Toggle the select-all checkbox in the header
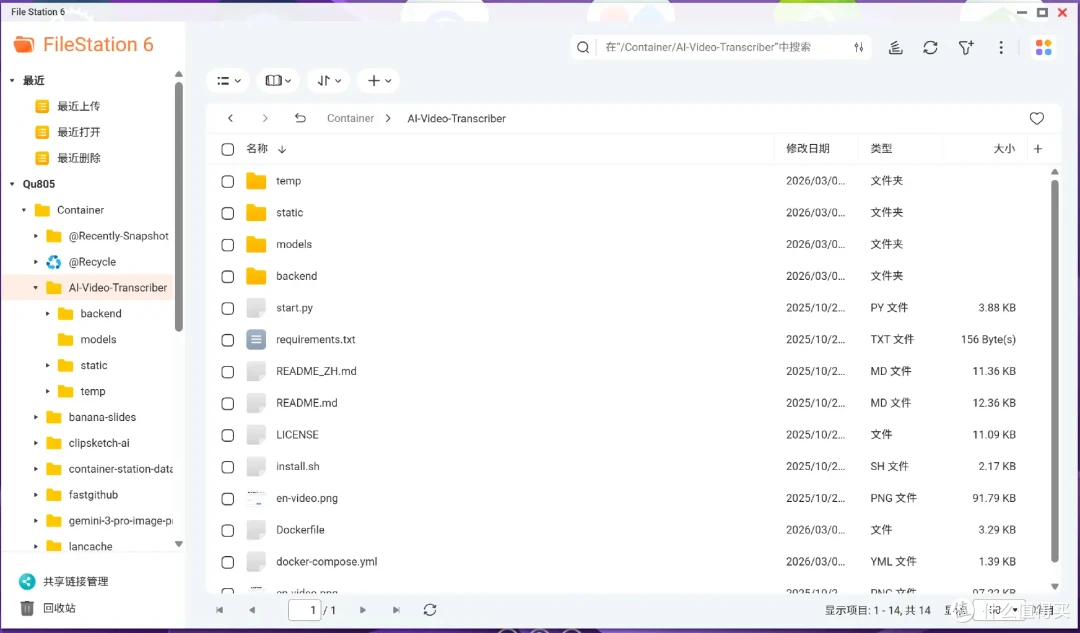This screenshot has height=633, width=1080. (x=227, y=149)
